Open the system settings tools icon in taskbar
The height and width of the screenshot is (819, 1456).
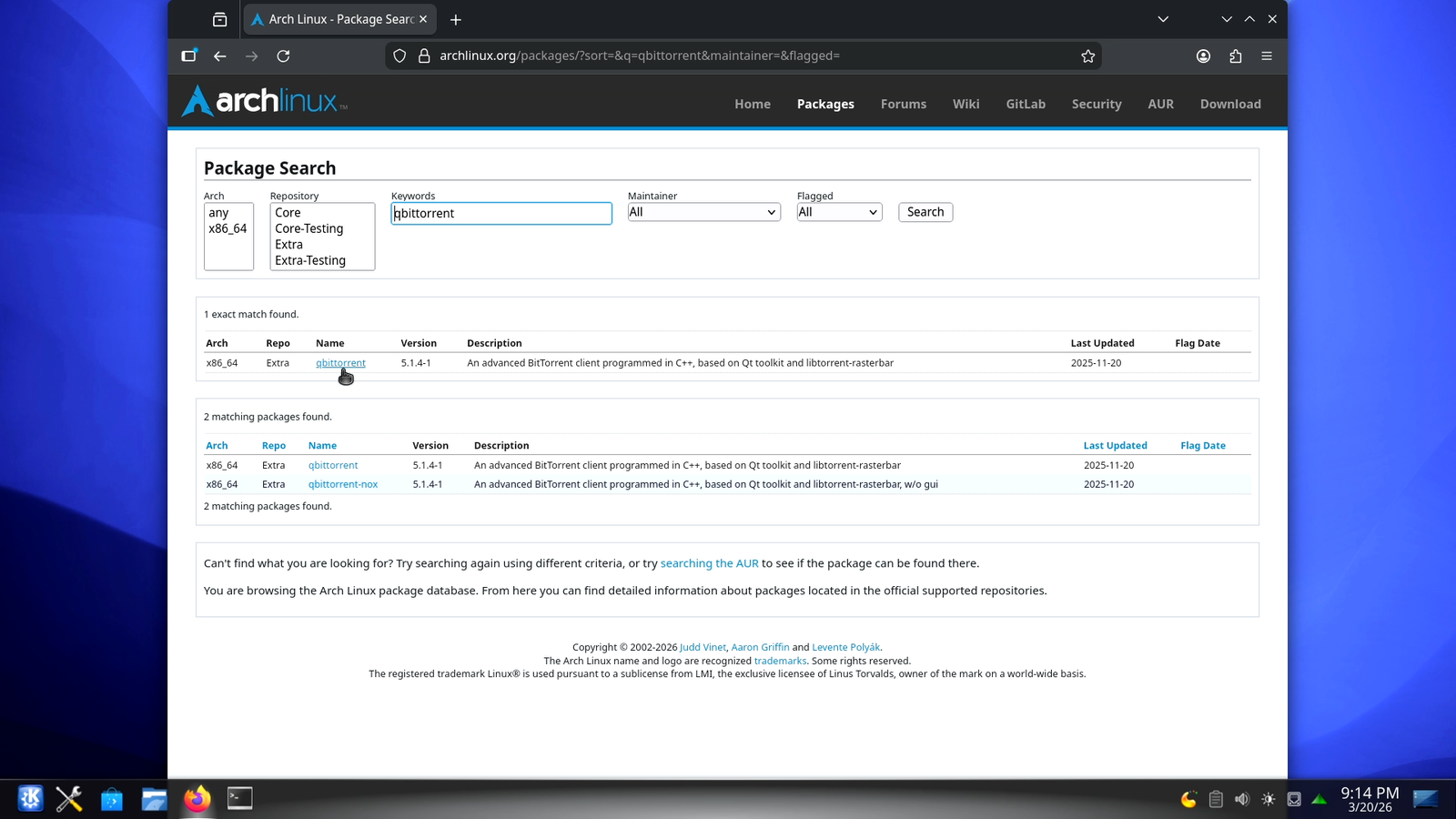(69, 799)
